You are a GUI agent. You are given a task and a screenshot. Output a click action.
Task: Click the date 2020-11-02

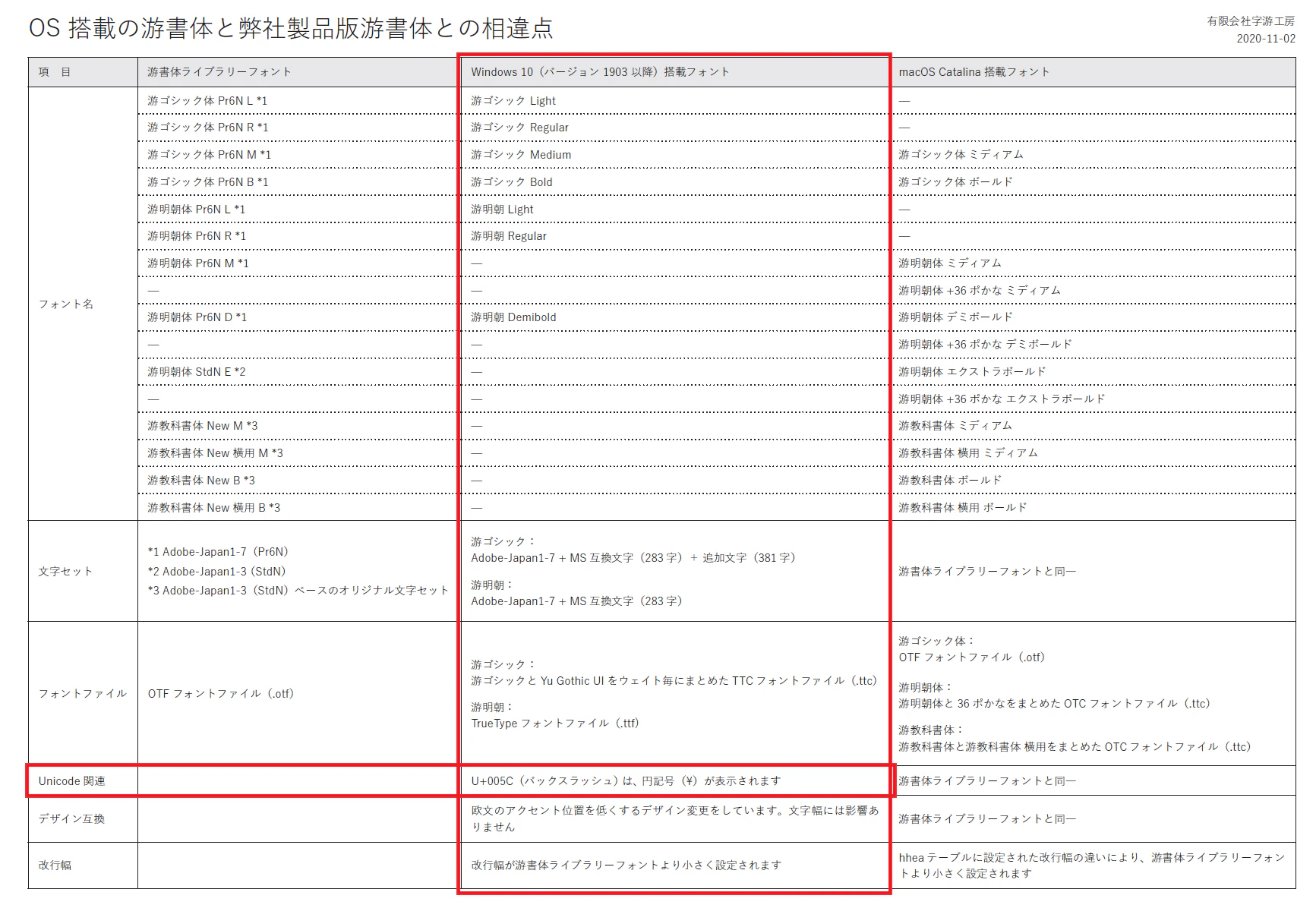pos(1266,39)
